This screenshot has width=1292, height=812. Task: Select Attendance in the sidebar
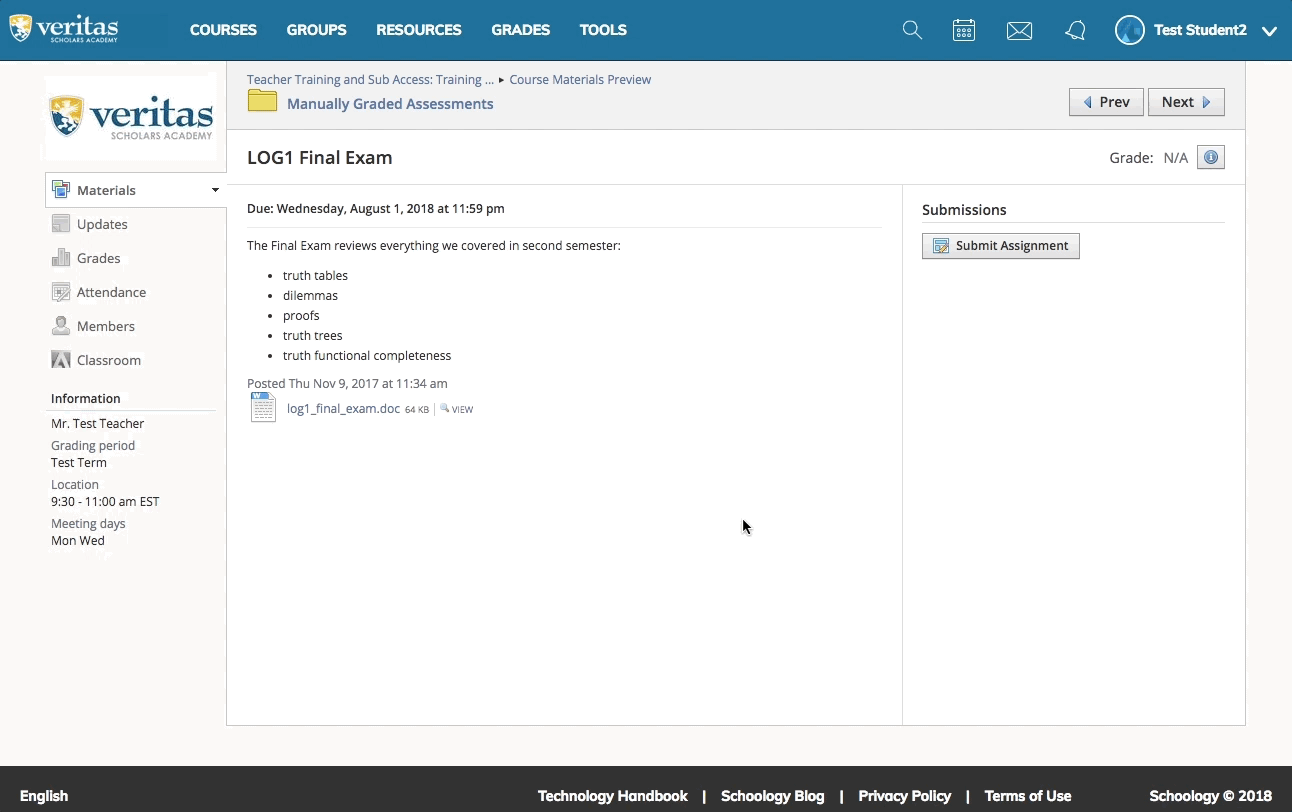point(111,292)
